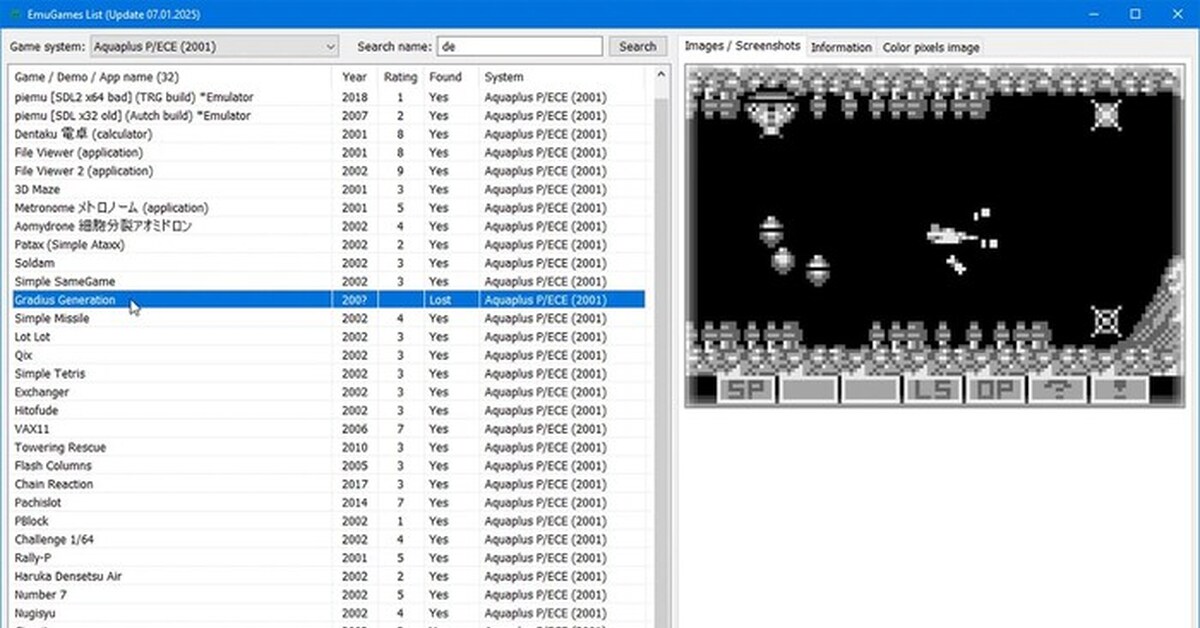Click the System column header
This screenshot has height=628, width=1200.
pyautogui.click(x=505, y=76)
